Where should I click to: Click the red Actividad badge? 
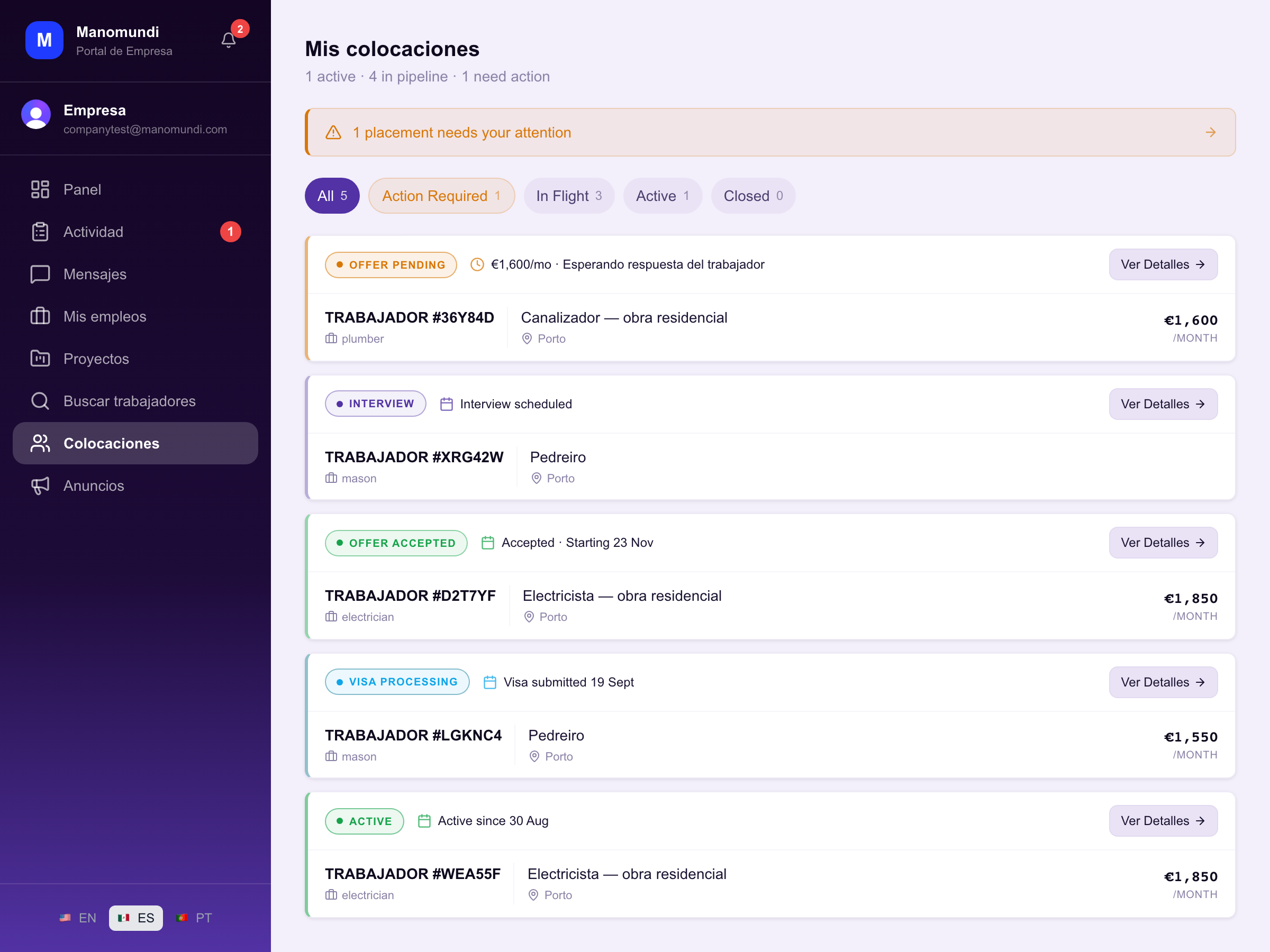tap(231, 232)
